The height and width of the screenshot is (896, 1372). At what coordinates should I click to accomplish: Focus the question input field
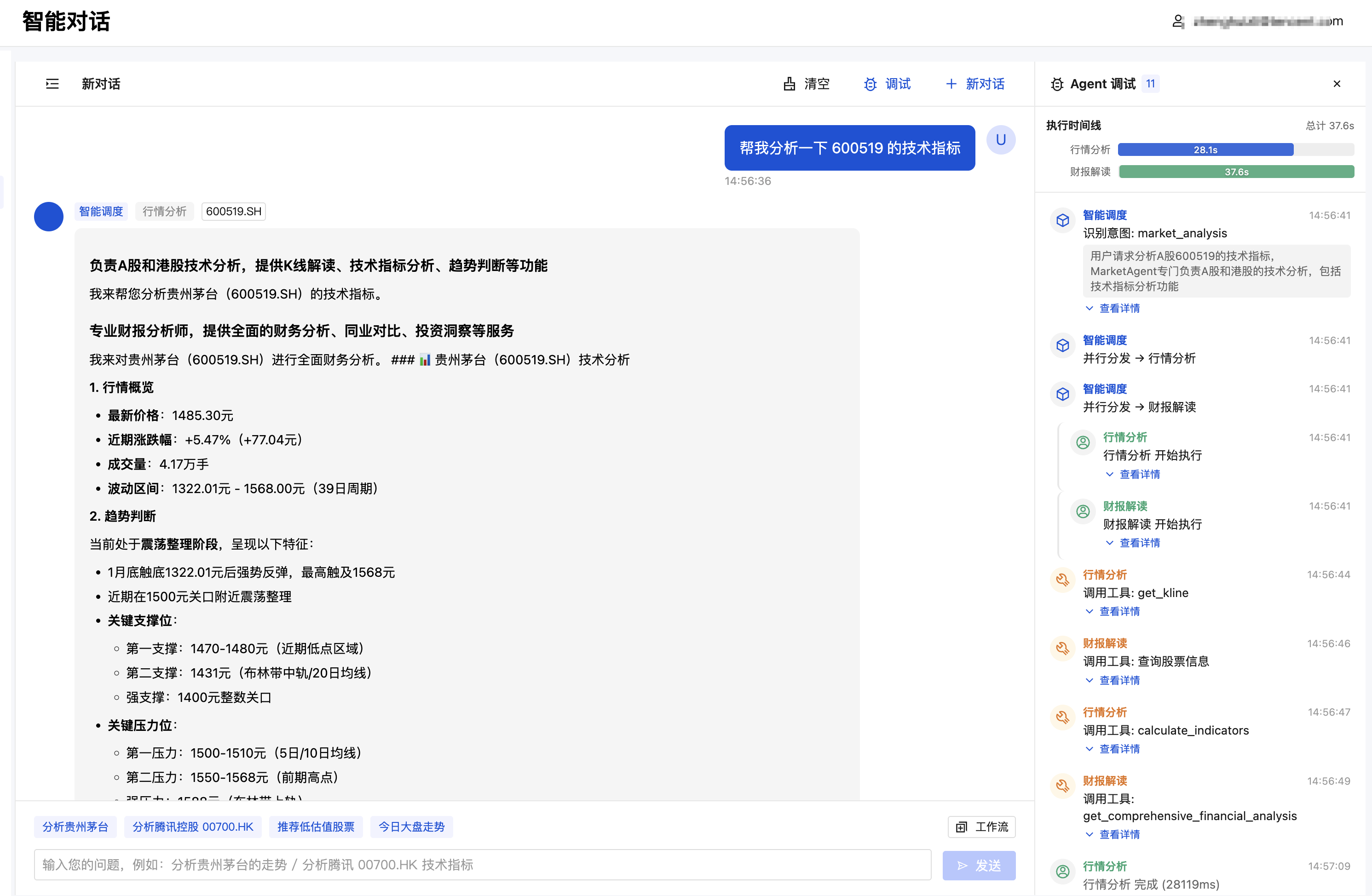[483, 865]
